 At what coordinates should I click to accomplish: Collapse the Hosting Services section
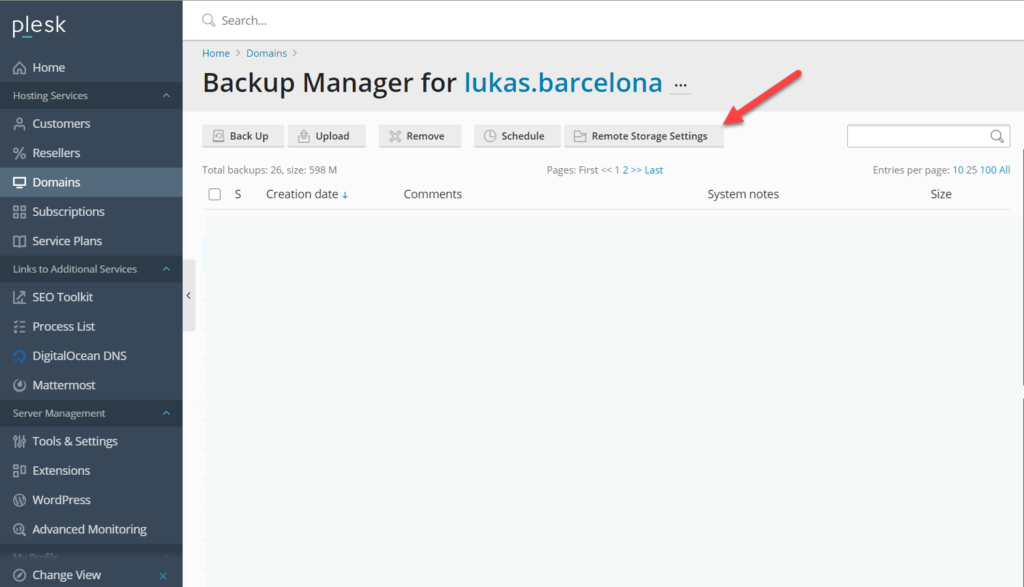coord(166,95)
